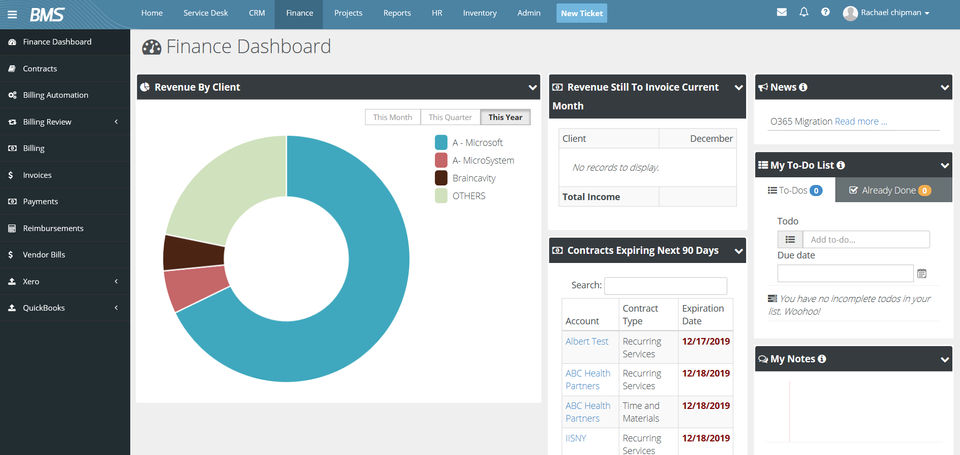Click the Contracts sidebar icon

click(12, 69)
